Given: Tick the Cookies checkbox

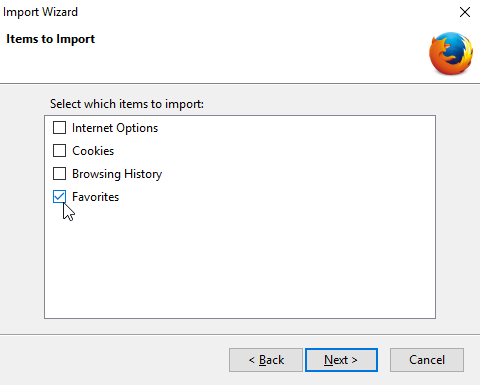Looking at the screenshot, I should (59, 151).
